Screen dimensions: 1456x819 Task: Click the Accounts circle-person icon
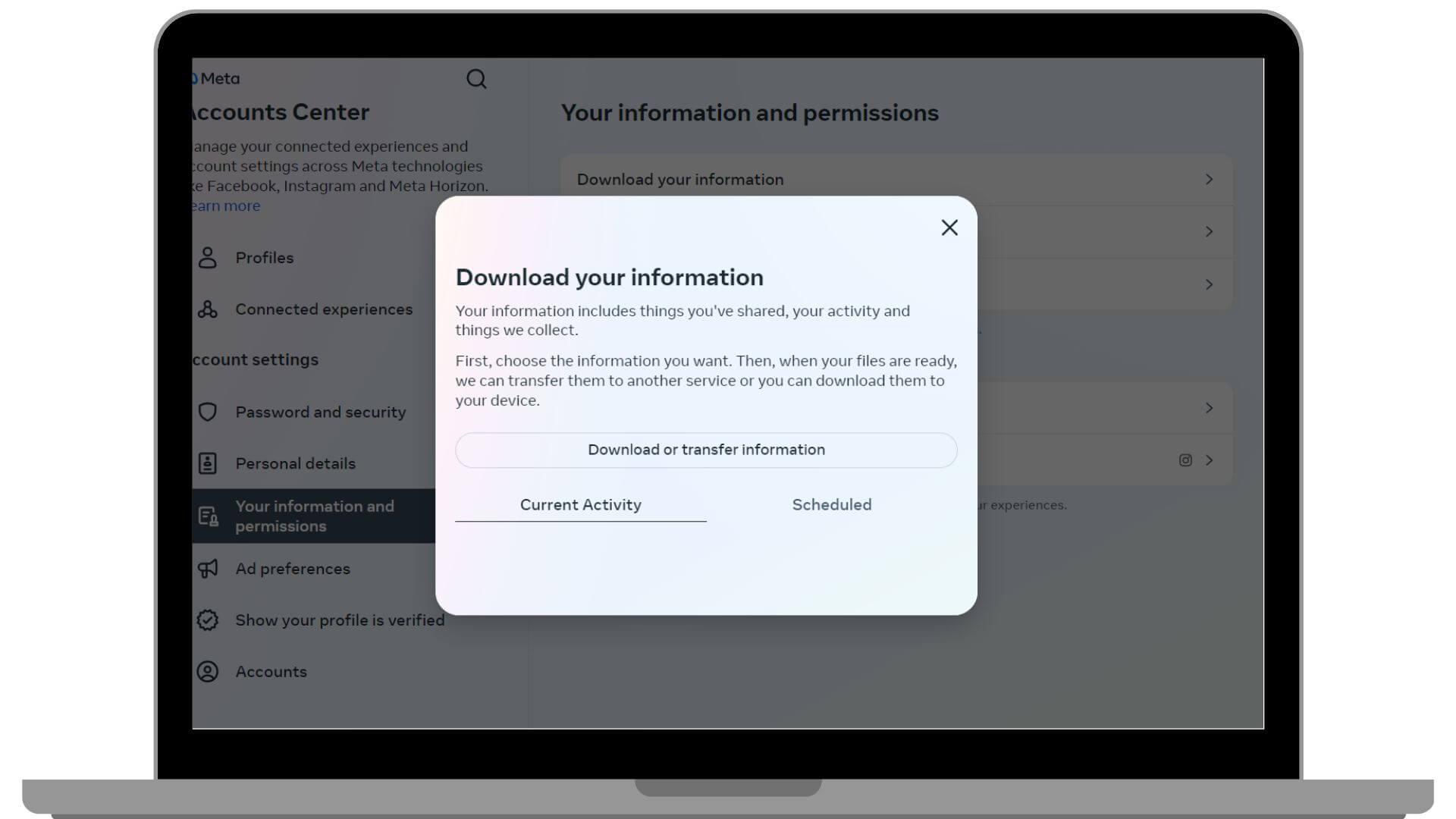pyautogui.click(x=208, y=672)
